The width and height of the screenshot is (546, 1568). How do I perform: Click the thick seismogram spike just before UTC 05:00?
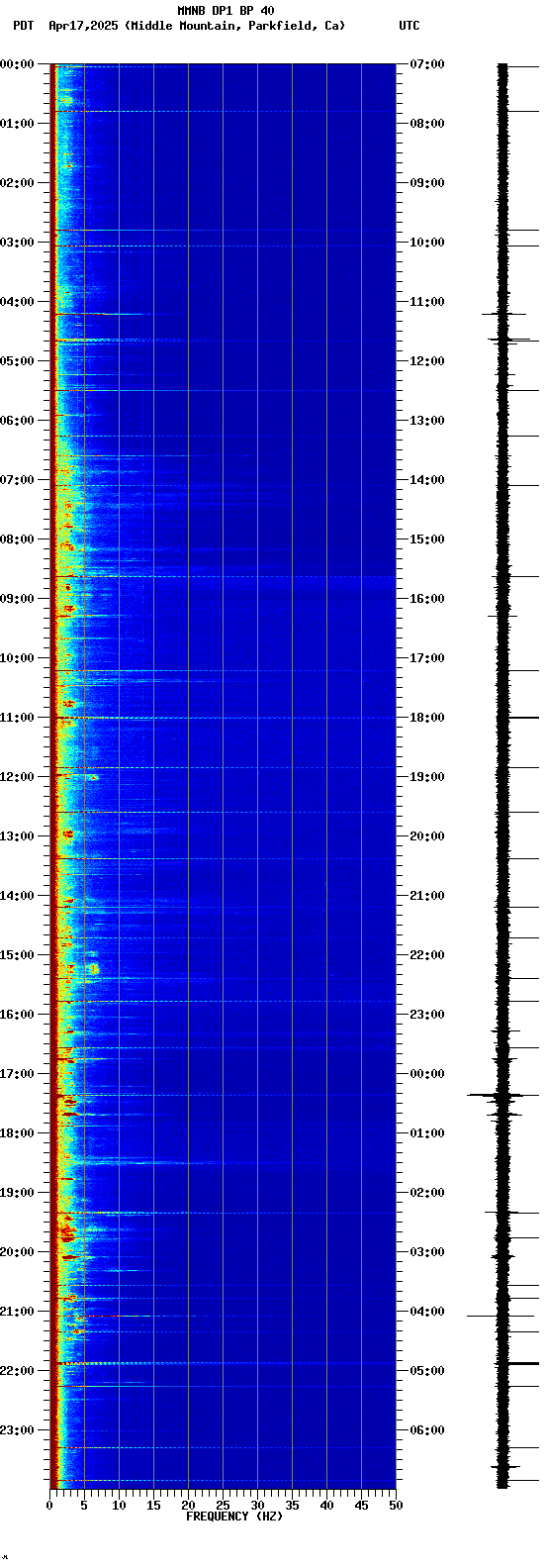pos(516,1363)
